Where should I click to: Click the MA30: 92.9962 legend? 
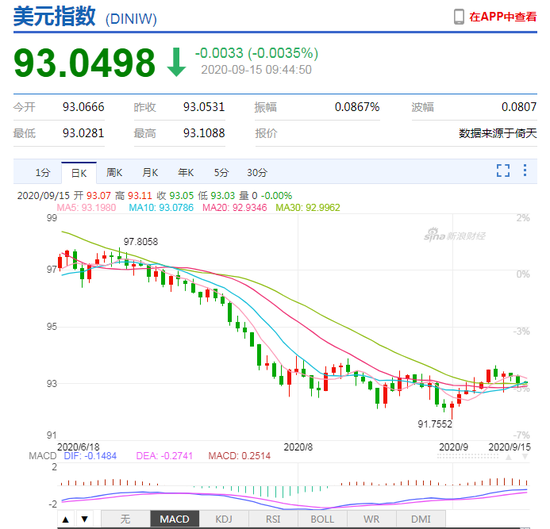308,207
